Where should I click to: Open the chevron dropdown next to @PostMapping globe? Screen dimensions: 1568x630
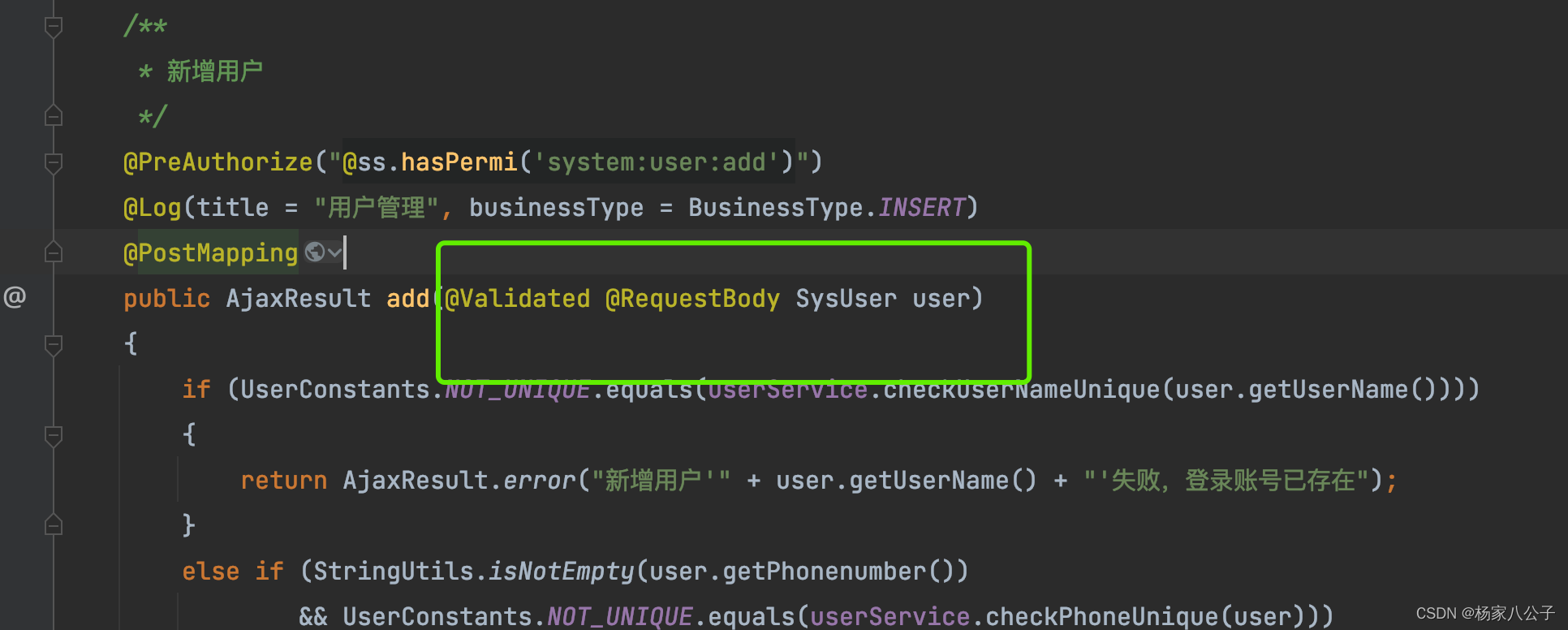click(x=334, y=253)
